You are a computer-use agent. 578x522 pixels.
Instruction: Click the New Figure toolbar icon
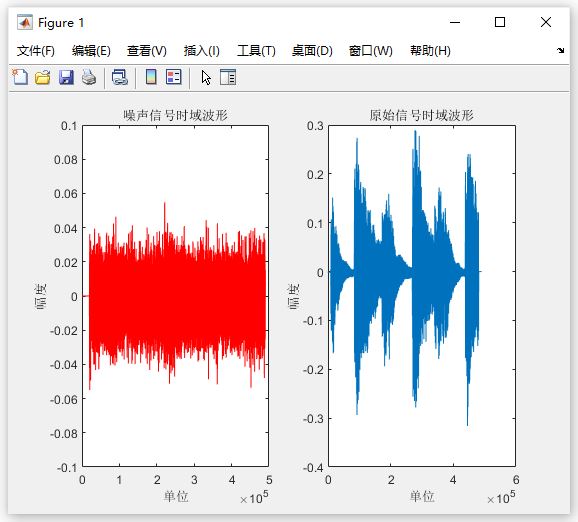[x=20, y=77]
